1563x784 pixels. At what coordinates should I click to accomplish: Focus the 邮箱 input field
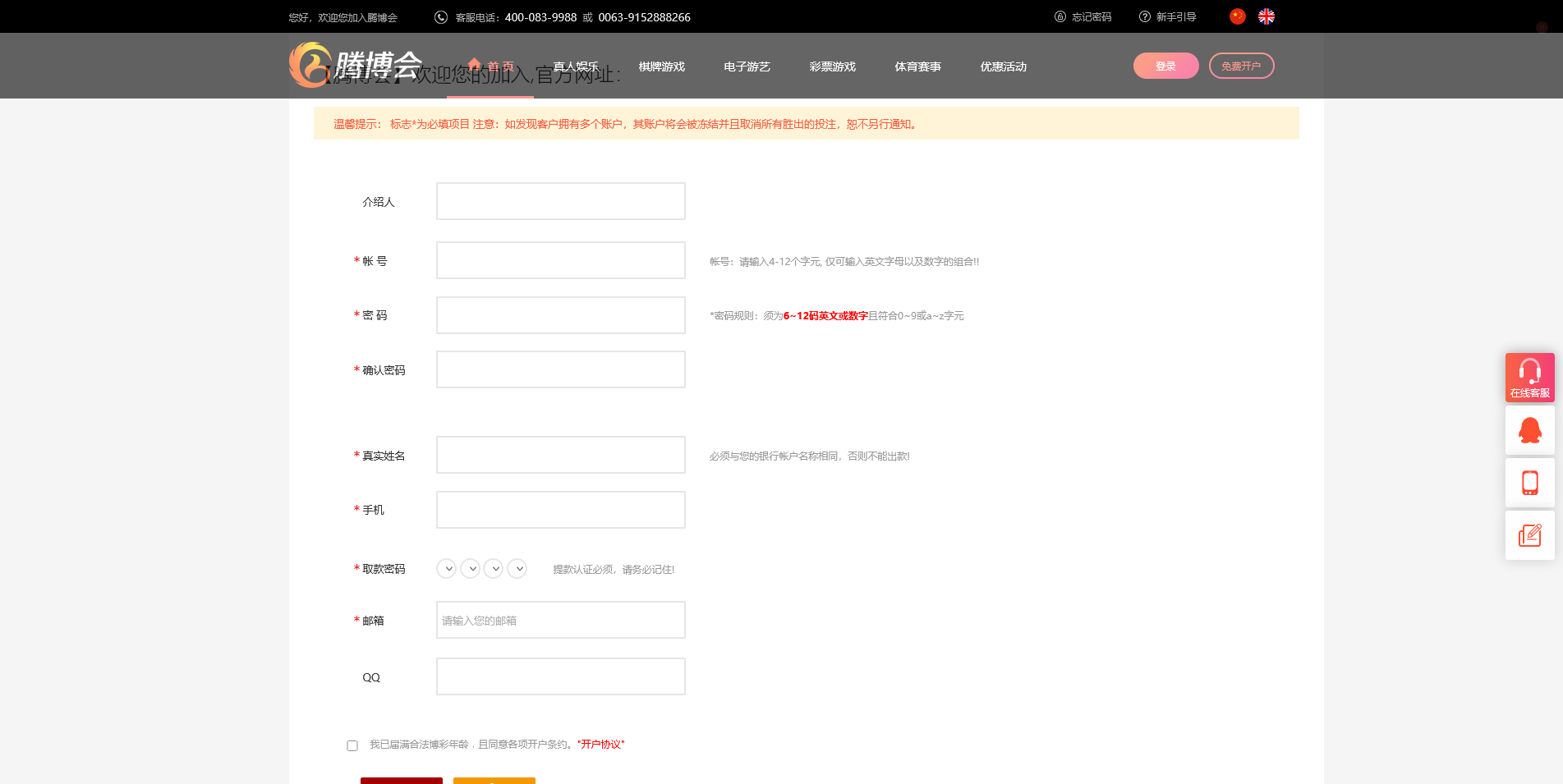[x=561, y=620]
